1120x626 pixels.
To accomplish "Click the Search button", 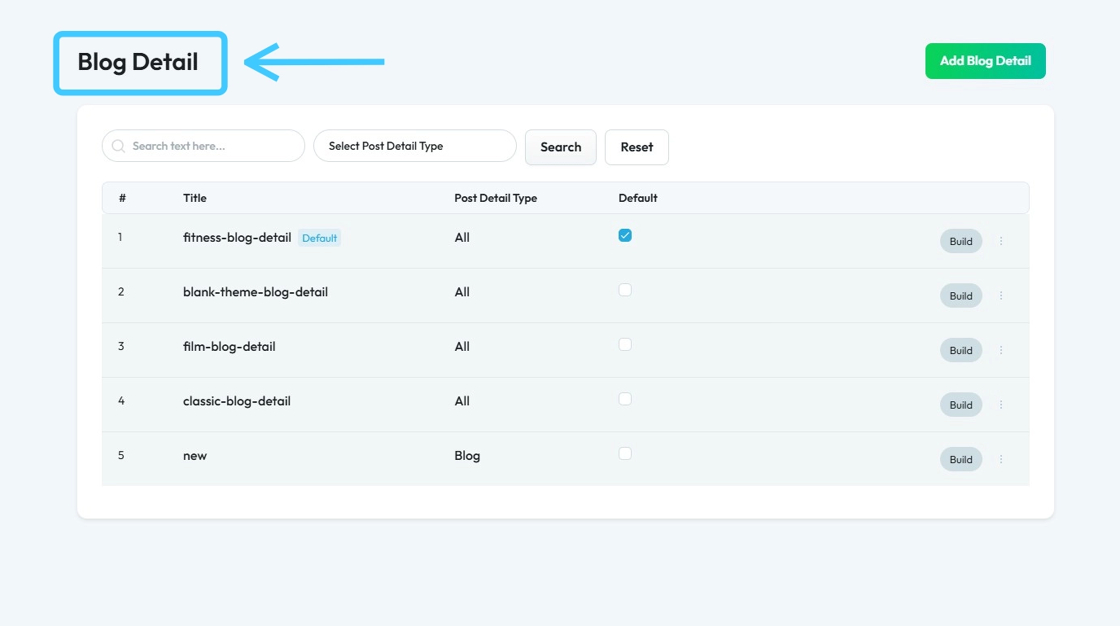I will (x=560, y=147).
